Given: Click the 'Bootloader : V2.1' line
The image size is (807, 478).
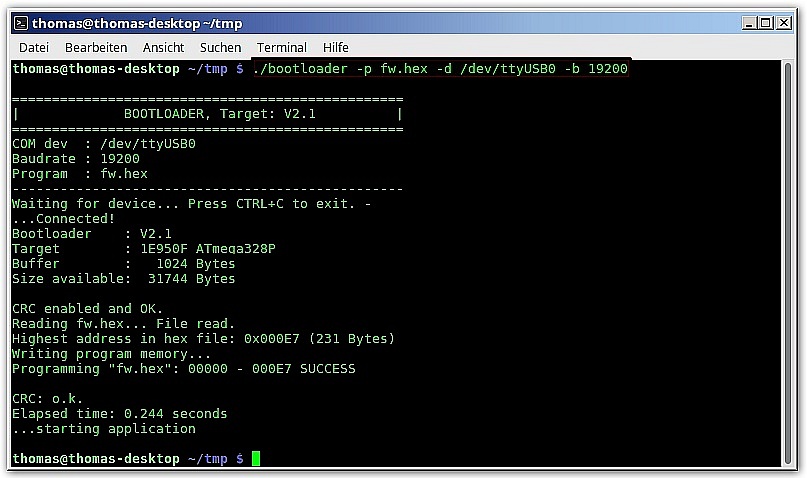Looking at the screenshot, I should (92, 234).
